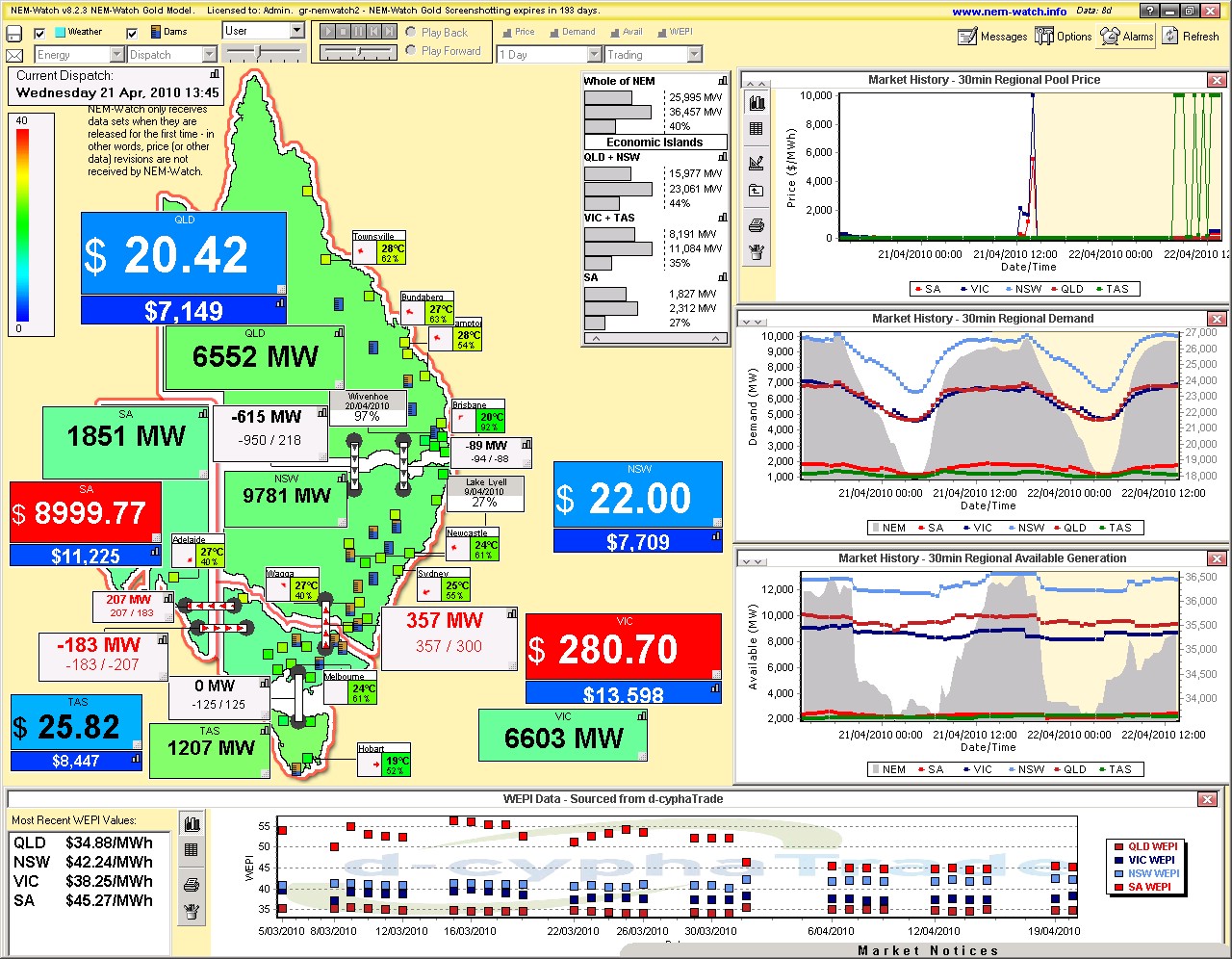Toggle the Price chart panel button
This screenshot has width=1232, height=959.
(x=518, y=32)
